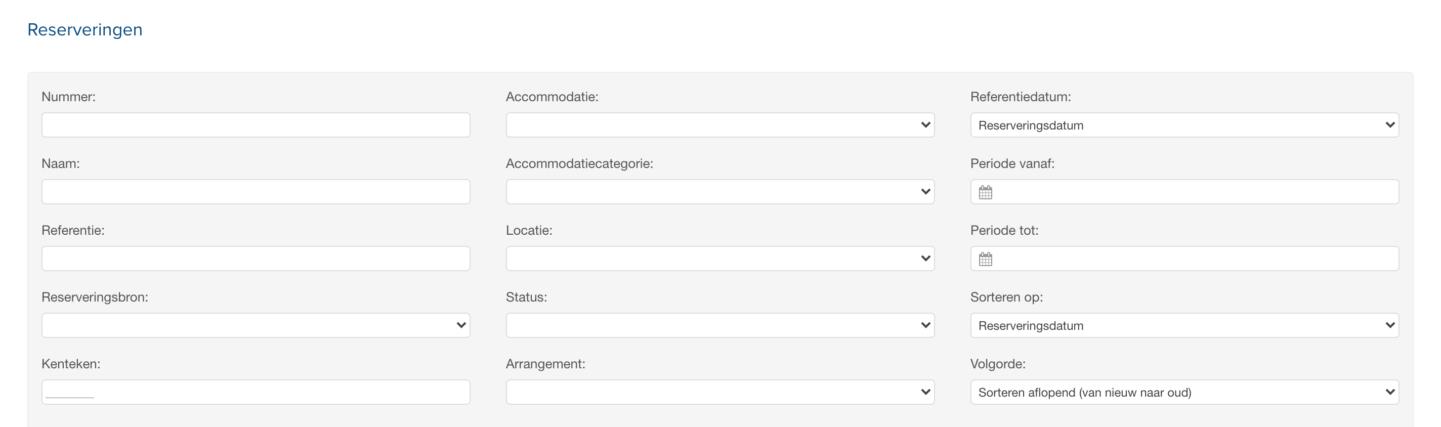Expand the Accommodatiecategorie dropdown
The height and width of the screenshot is (427, 1441).
point(720,192)
